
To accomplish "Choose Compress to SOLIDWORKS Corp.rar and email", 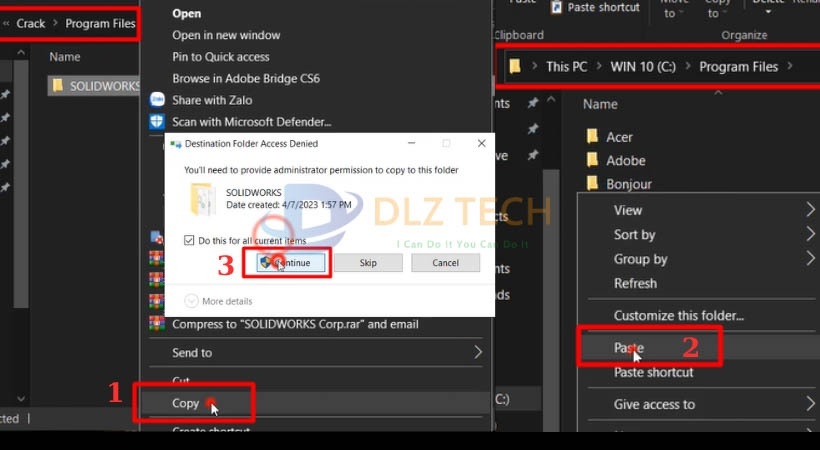I will coord(295,324).
